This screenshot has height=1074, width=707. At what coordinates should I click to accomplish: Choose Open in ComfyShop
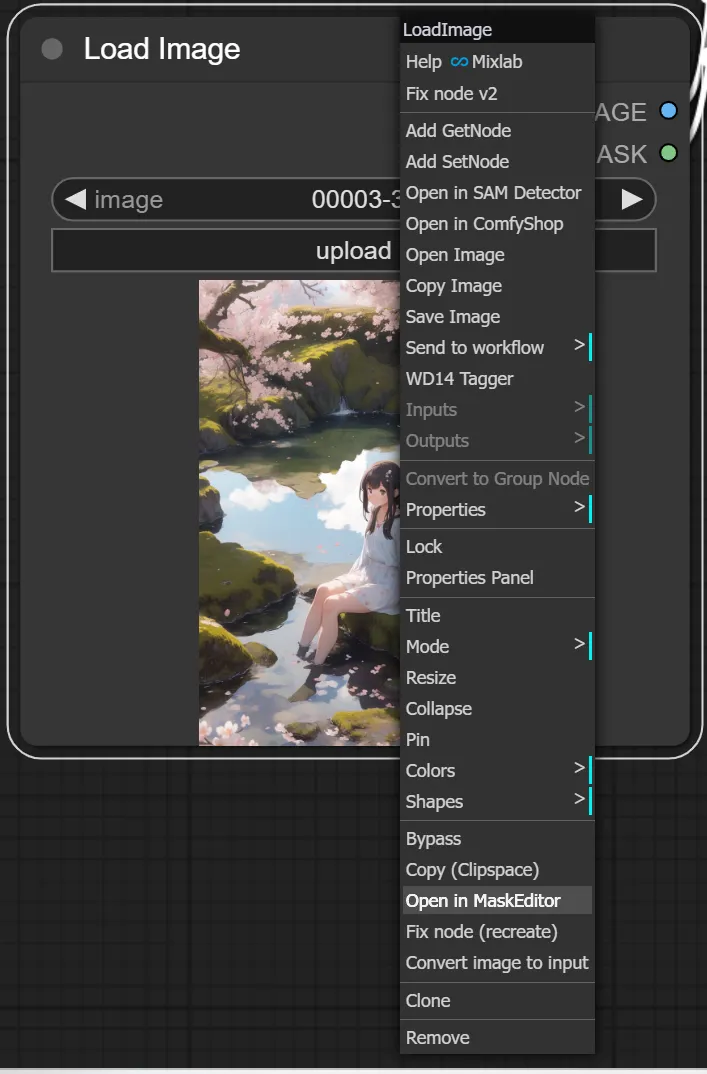(x=497, y=224)
